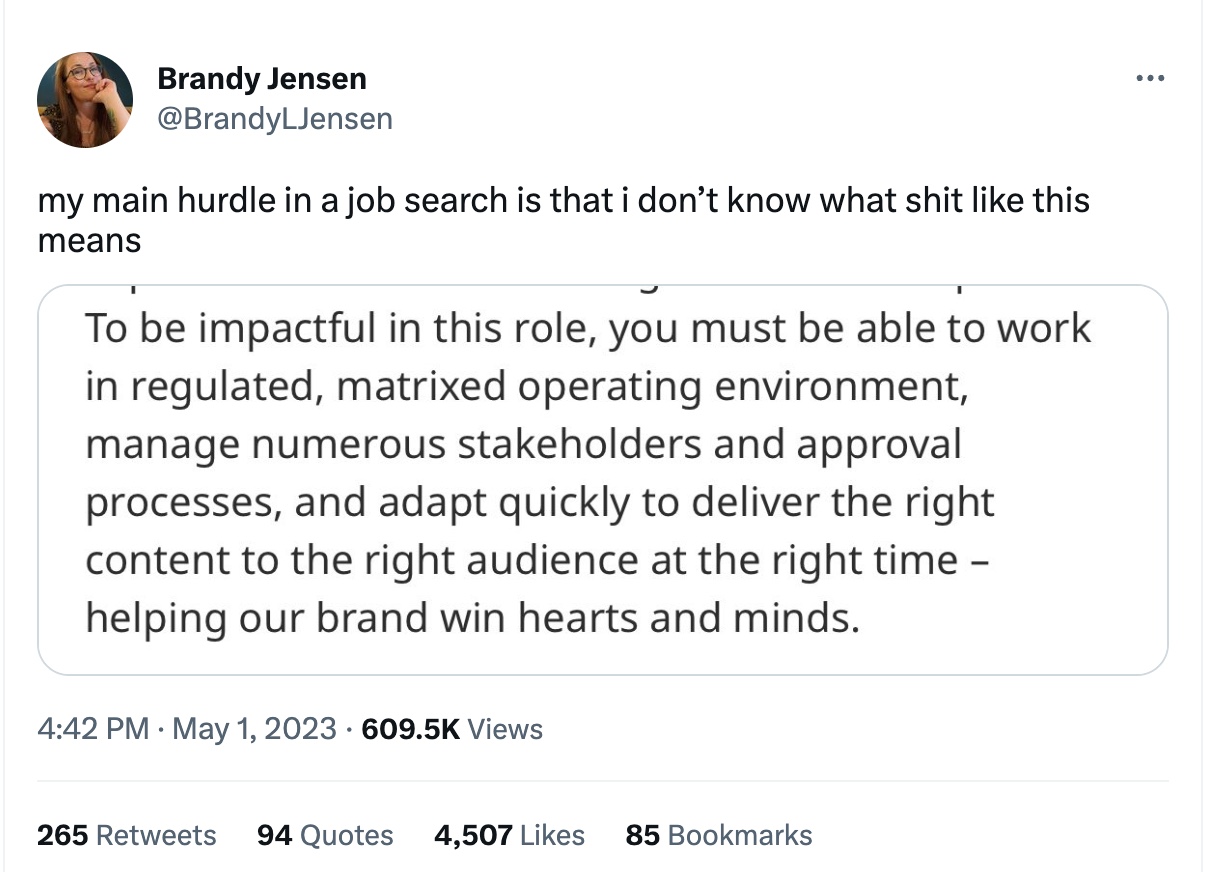Open the Brandy Jensen display name link
The image size is (1206, 872).
point(262,78)
